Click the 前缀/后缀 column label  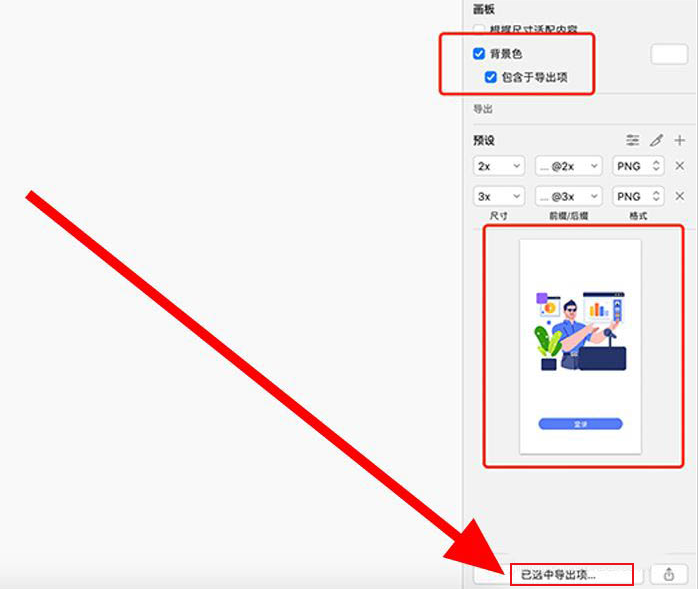568,216
